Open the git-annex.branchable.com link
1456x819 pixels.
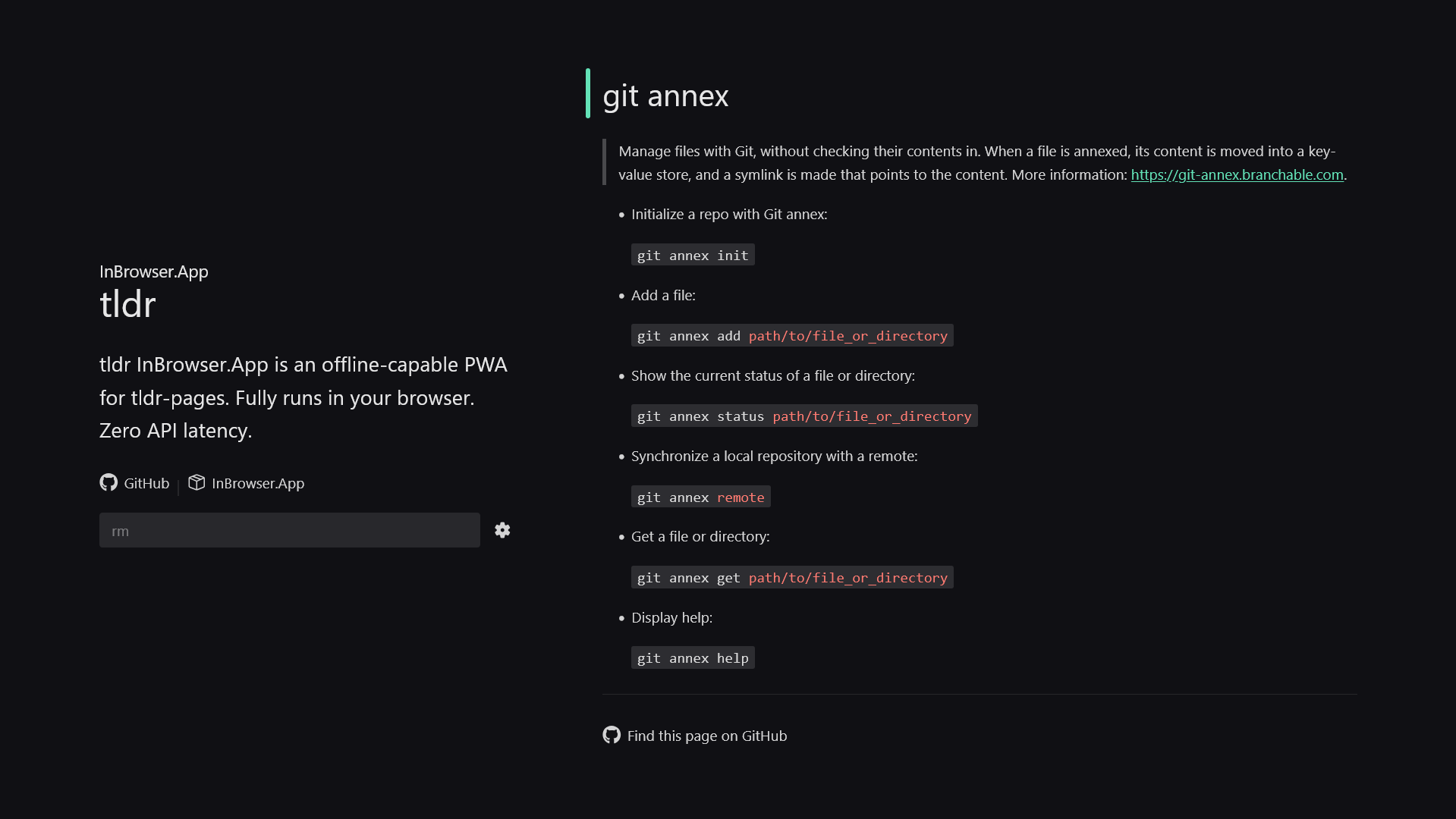pyautogui.click(x=1237, y=174)
